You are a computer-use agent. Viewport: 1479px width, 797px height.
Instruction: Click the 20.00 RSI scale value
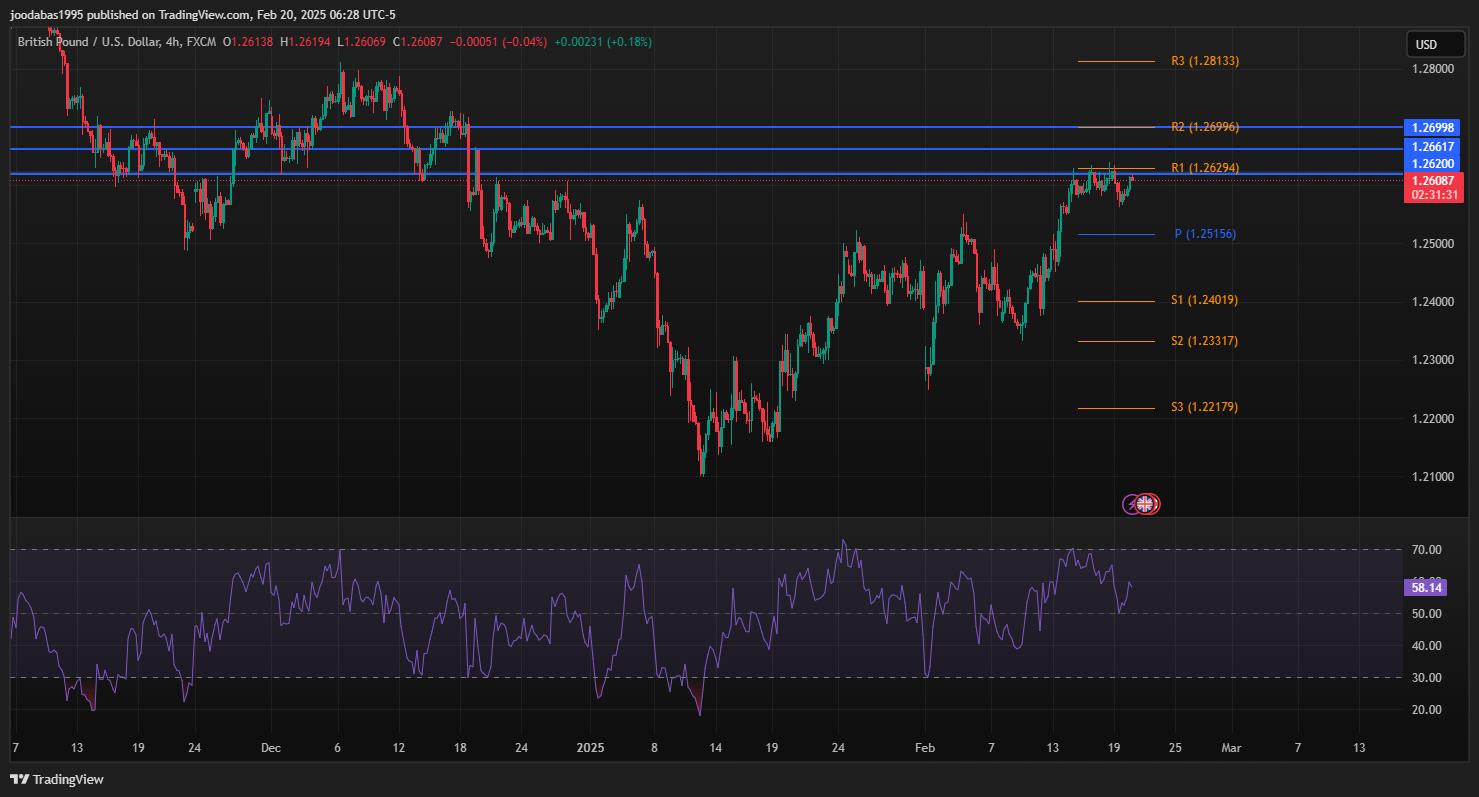point(1426,710)
